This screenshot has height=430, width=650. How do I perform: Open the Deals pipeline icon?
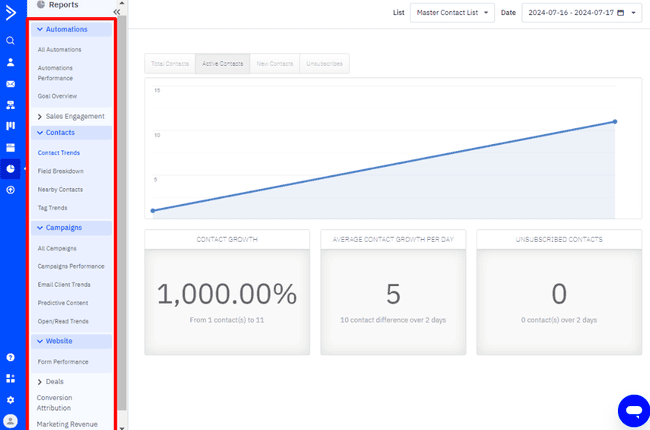click(x=10, y=126)
